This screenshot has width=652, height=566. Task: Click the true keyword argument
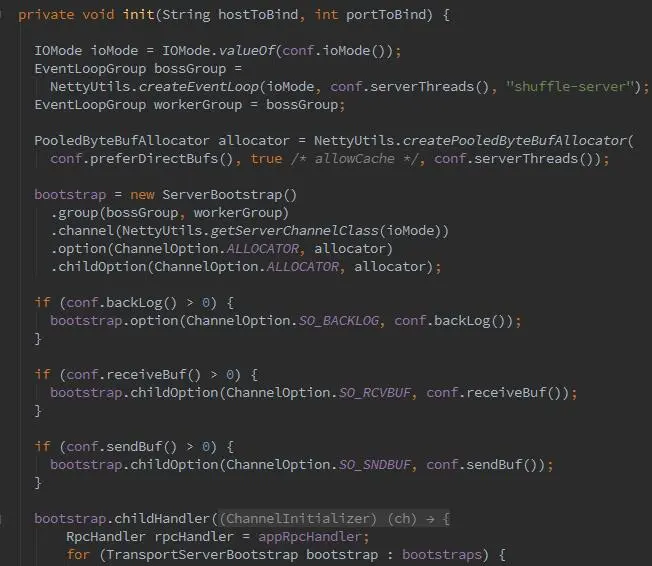coord(266,159)
